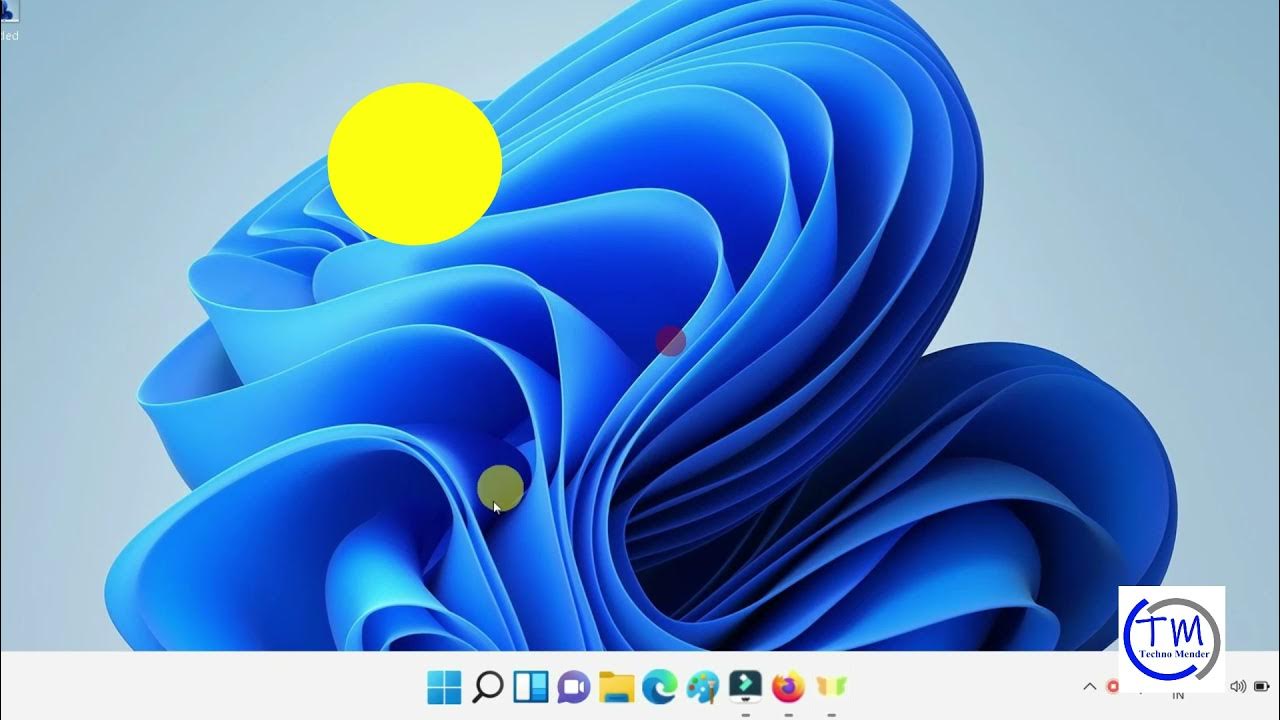Open the Widgets panel icon
This screenshot has width=1280, height=720.
pos(531,687)
